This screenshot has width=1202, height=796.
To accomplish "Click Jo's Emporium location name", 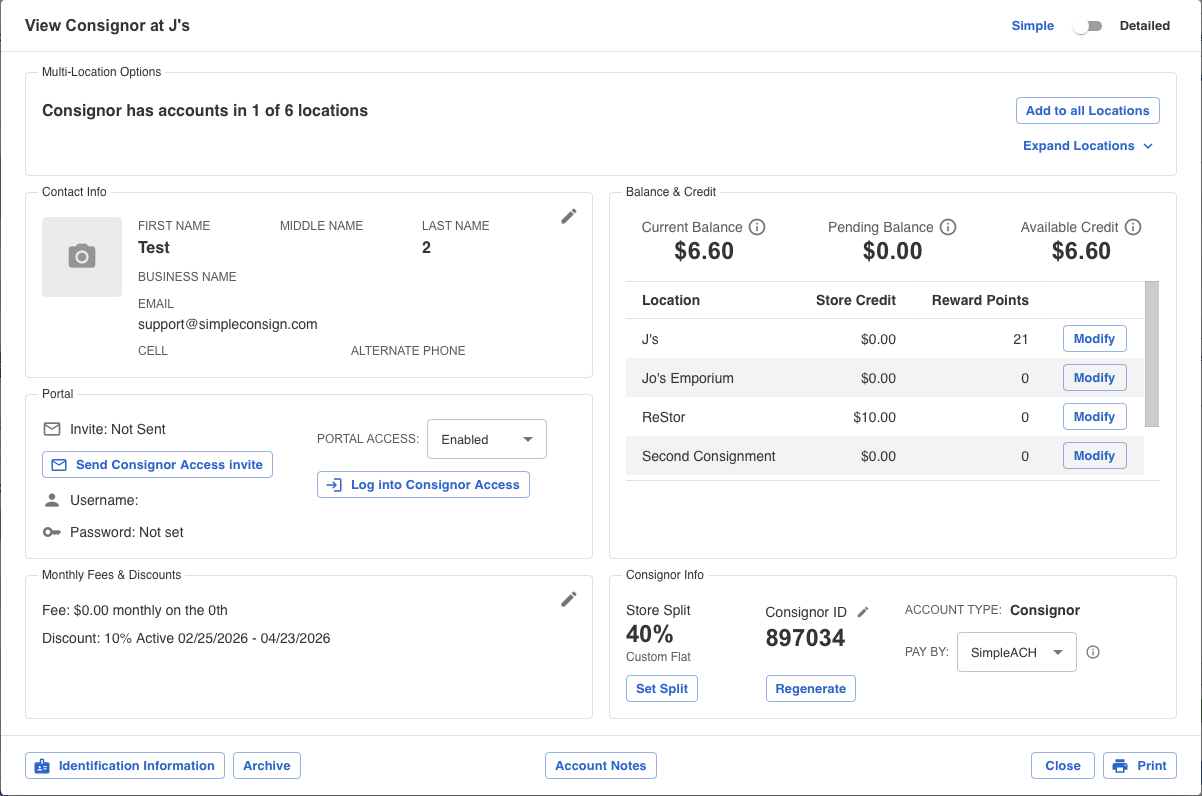I will coord(688,378).
